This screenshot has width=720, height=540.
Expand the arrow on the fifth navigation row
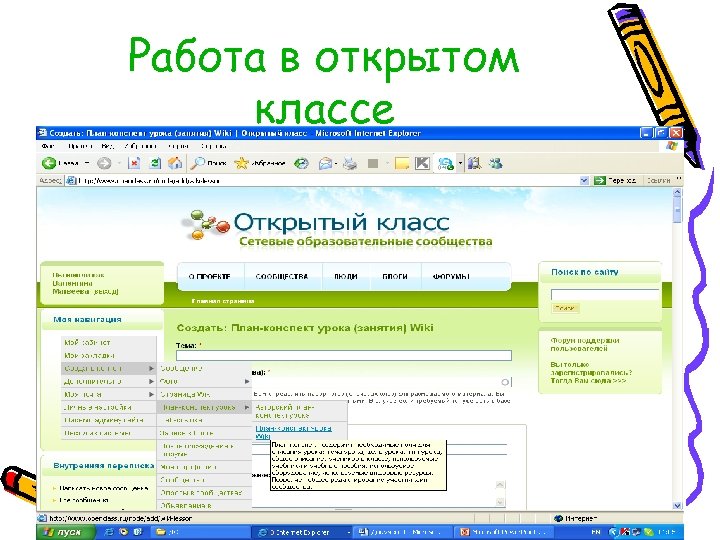coord(151,394)
